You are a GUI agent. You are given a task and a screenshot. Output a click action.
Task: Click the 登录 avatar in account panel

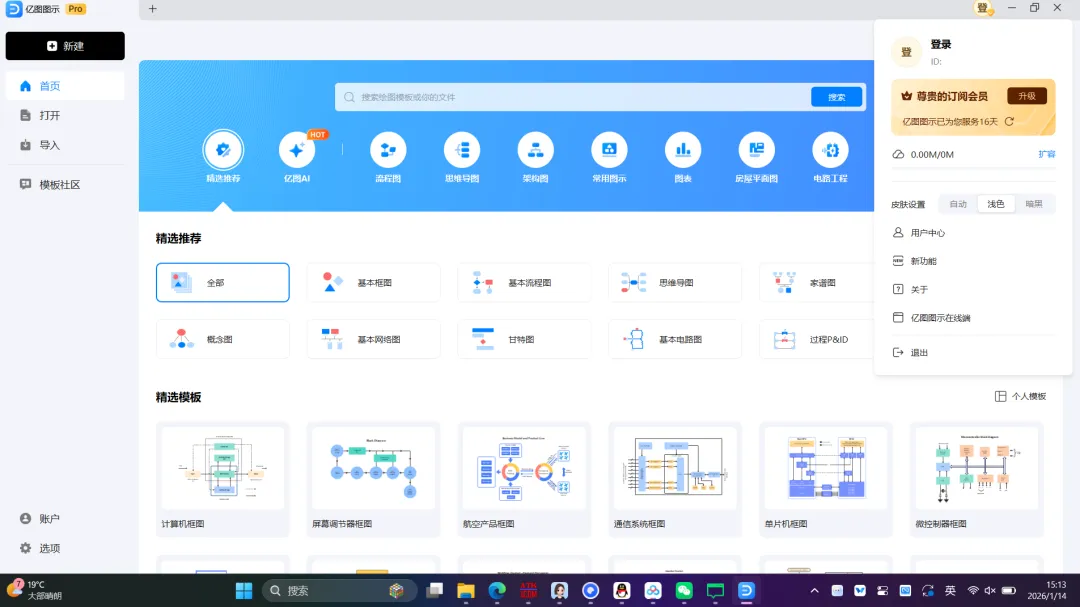coord(906,52)
